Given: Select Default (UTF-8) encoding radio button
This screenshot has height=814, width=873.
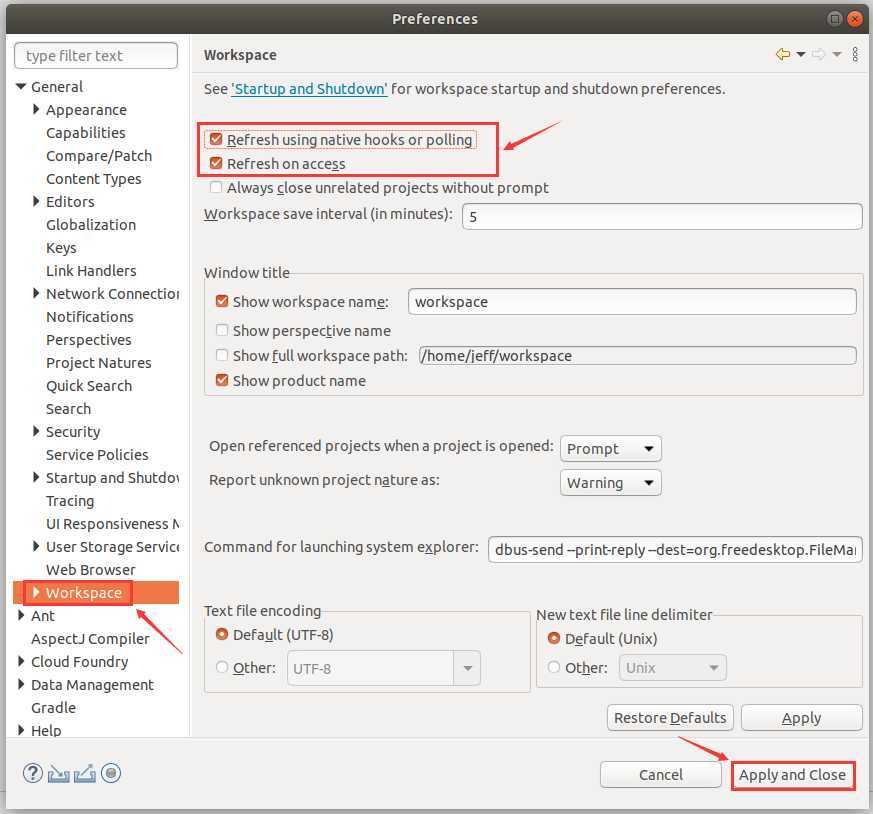Looking at the screenshot, I should point(222,634).
